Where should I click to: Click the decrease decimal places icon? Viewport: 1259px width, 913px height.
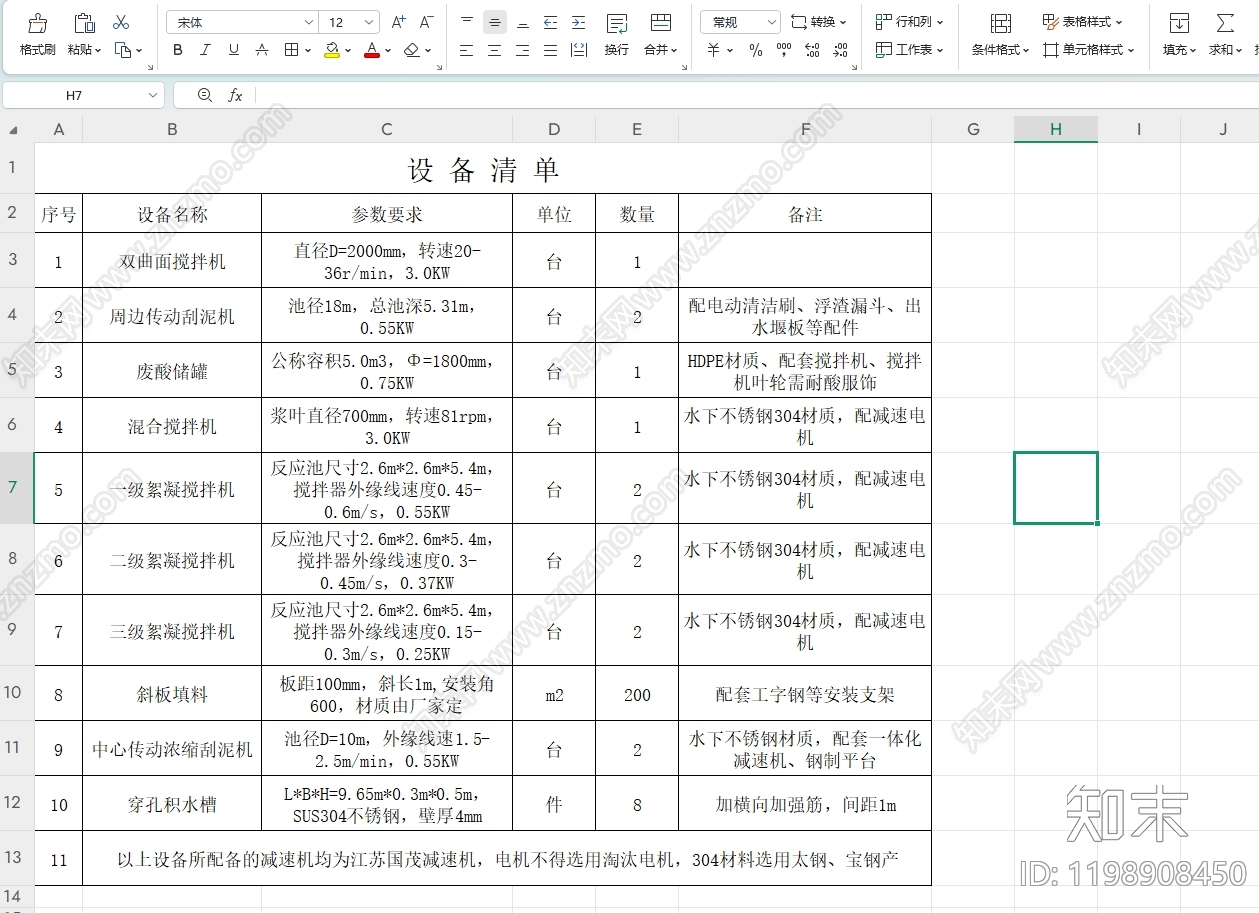coord(841,50)
